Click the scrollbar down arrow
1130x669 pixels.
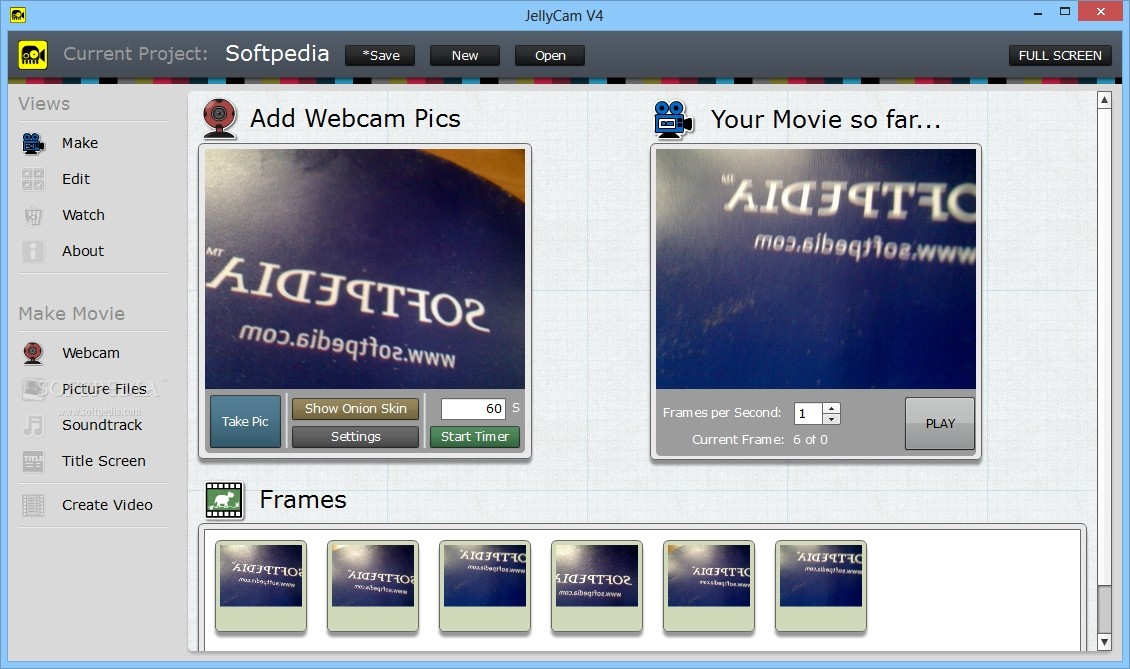pos(1104,642)
